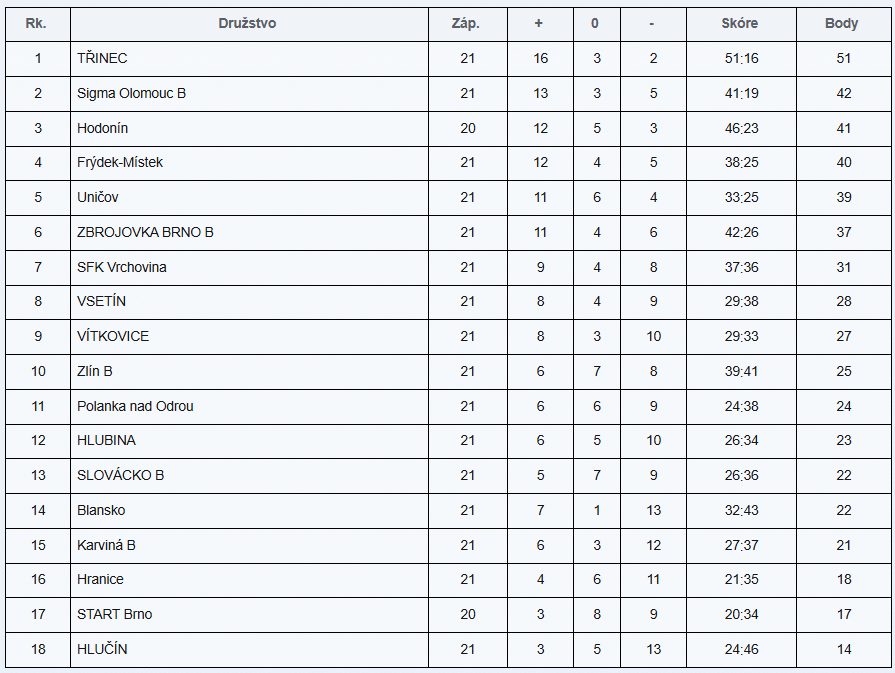Select the Záp. column header

[x=466, y=23]
